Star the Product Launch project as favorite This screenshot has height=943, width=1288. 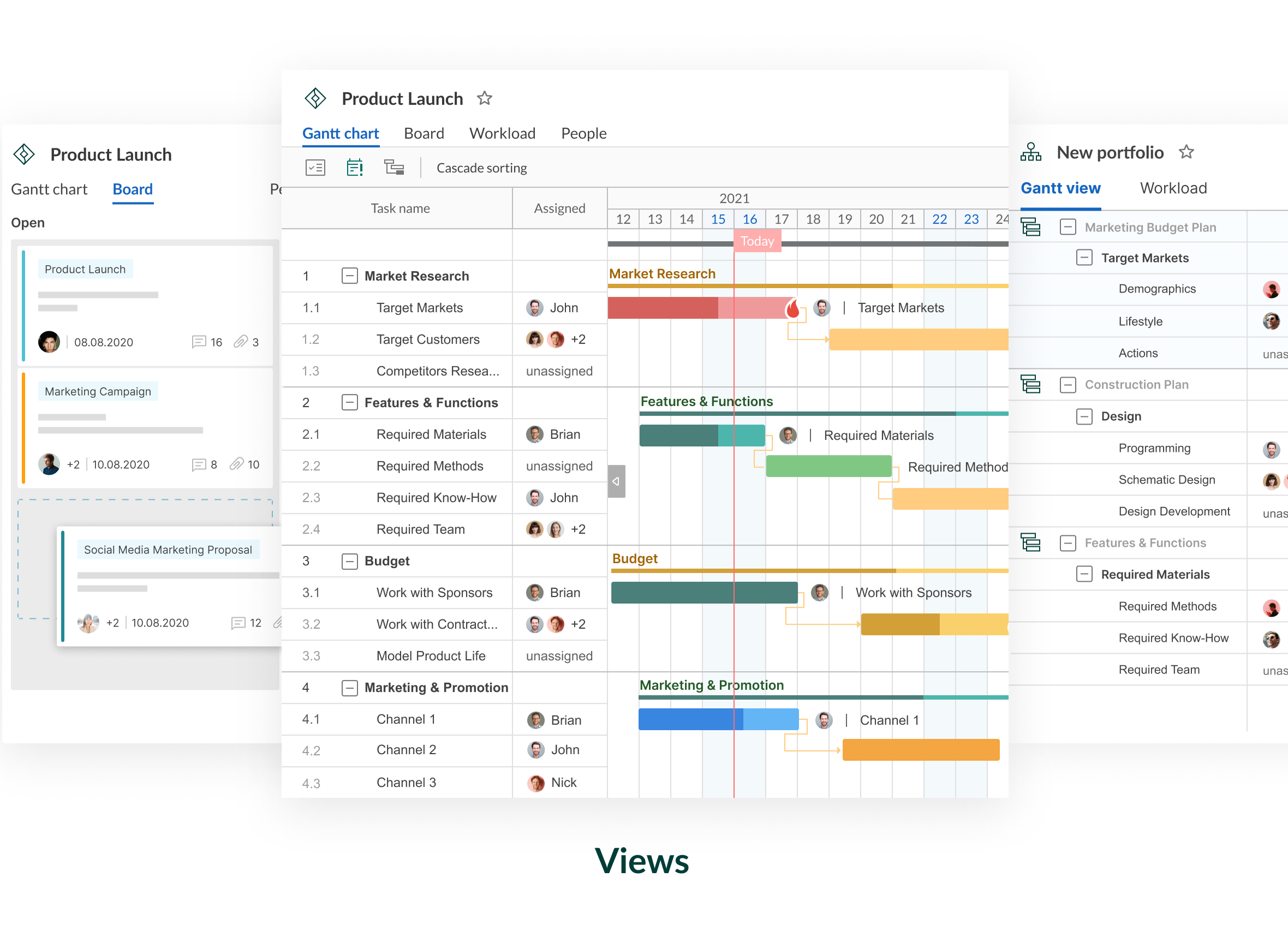click(x=484, y=98)
